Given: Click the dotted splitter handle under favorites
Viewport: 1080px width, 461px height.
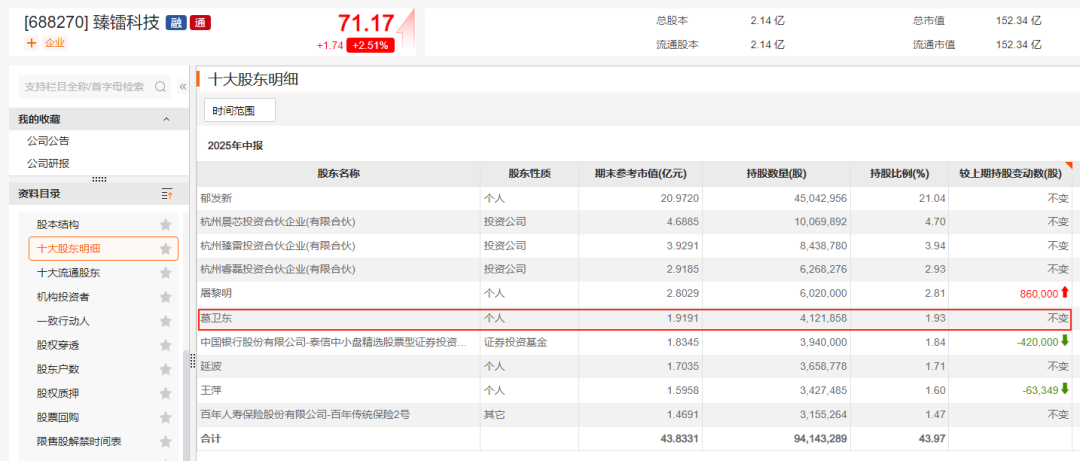Looking at the screenshot, I should 99,179.
